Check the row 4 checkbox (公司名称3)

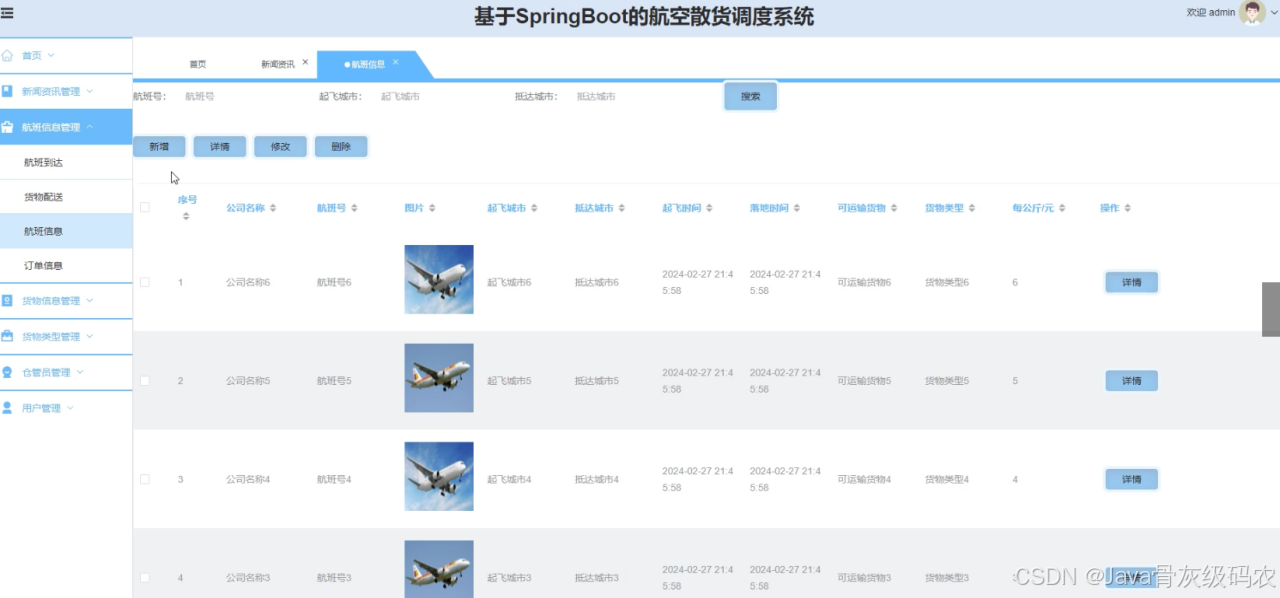[145, 578]
